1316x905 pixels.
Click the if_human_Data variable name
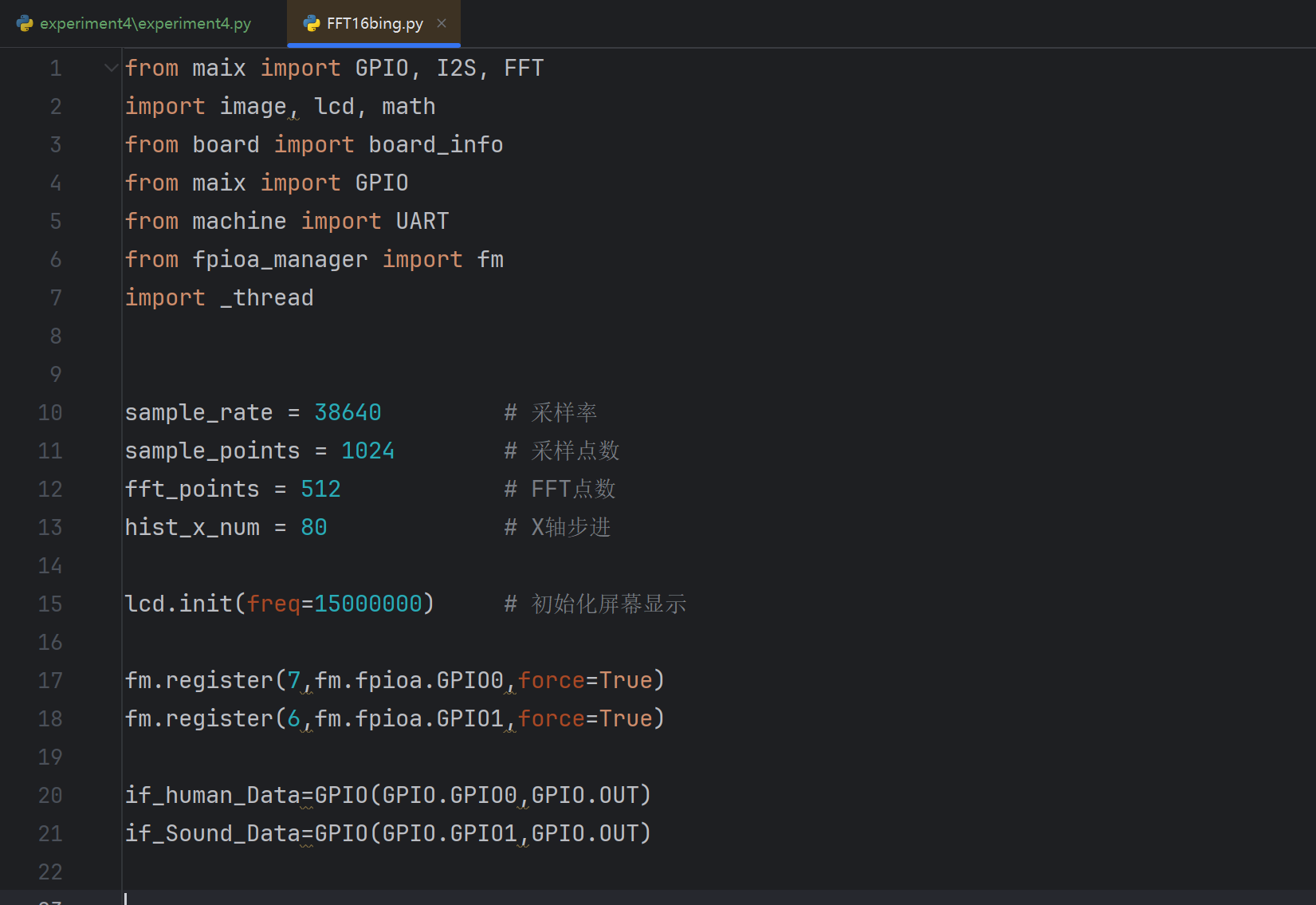[x=212, y=795]
